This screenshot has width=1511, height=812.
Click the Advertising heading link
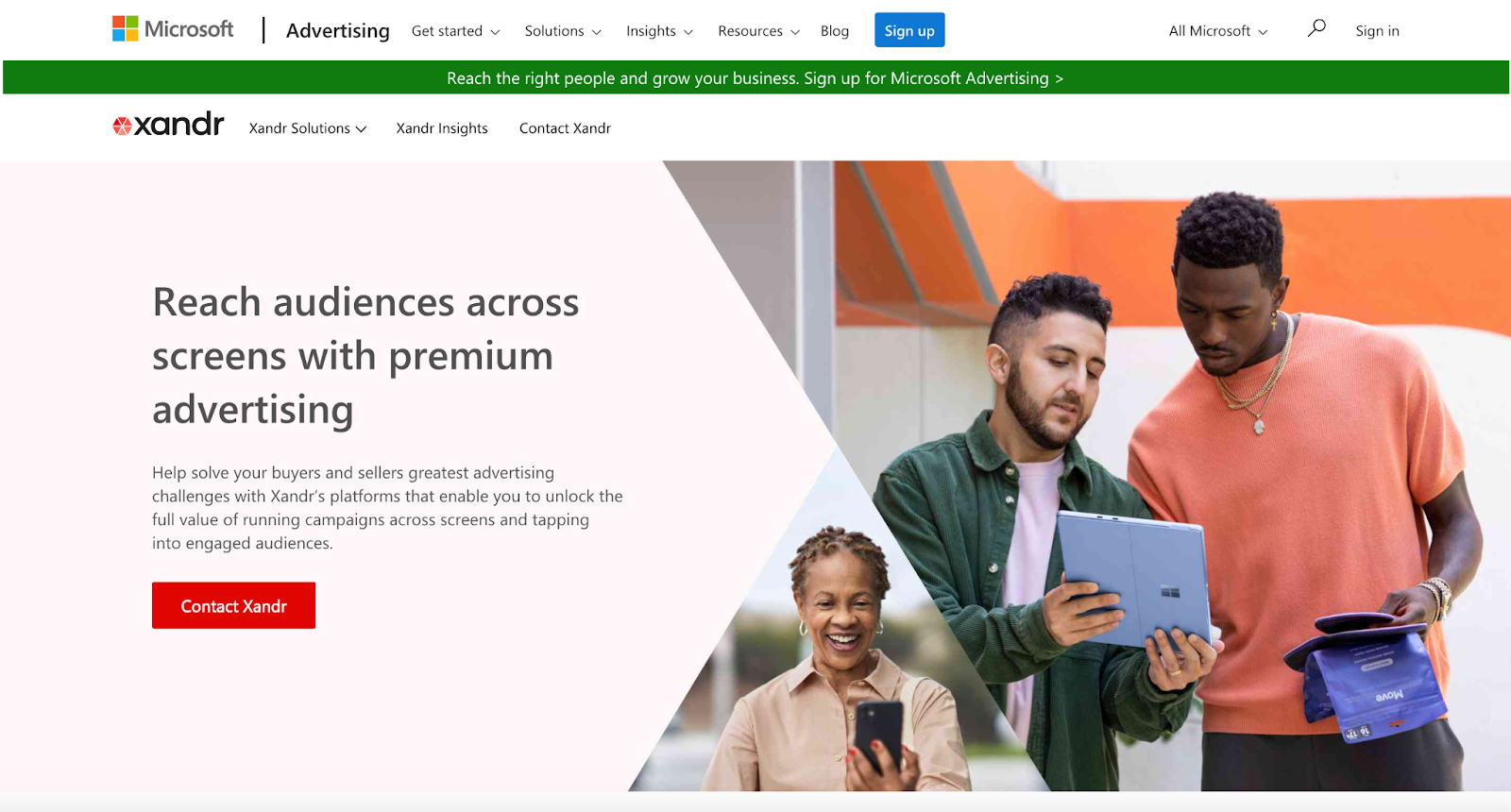pyautogui.click(x=337, y=30)
